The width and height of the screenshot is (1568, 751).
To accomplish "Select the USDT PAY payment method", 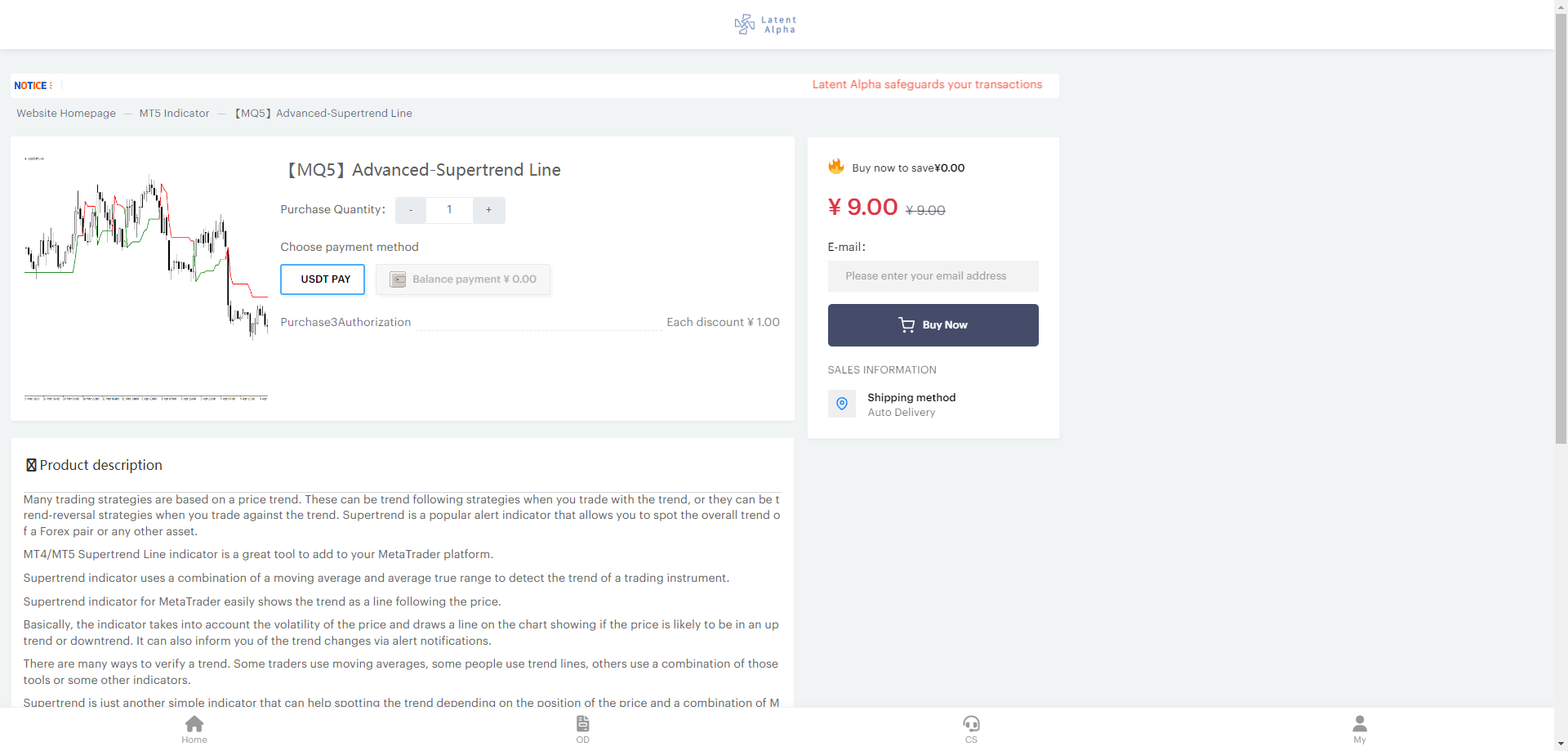I will pyautogui.click(x=323, y=279).
